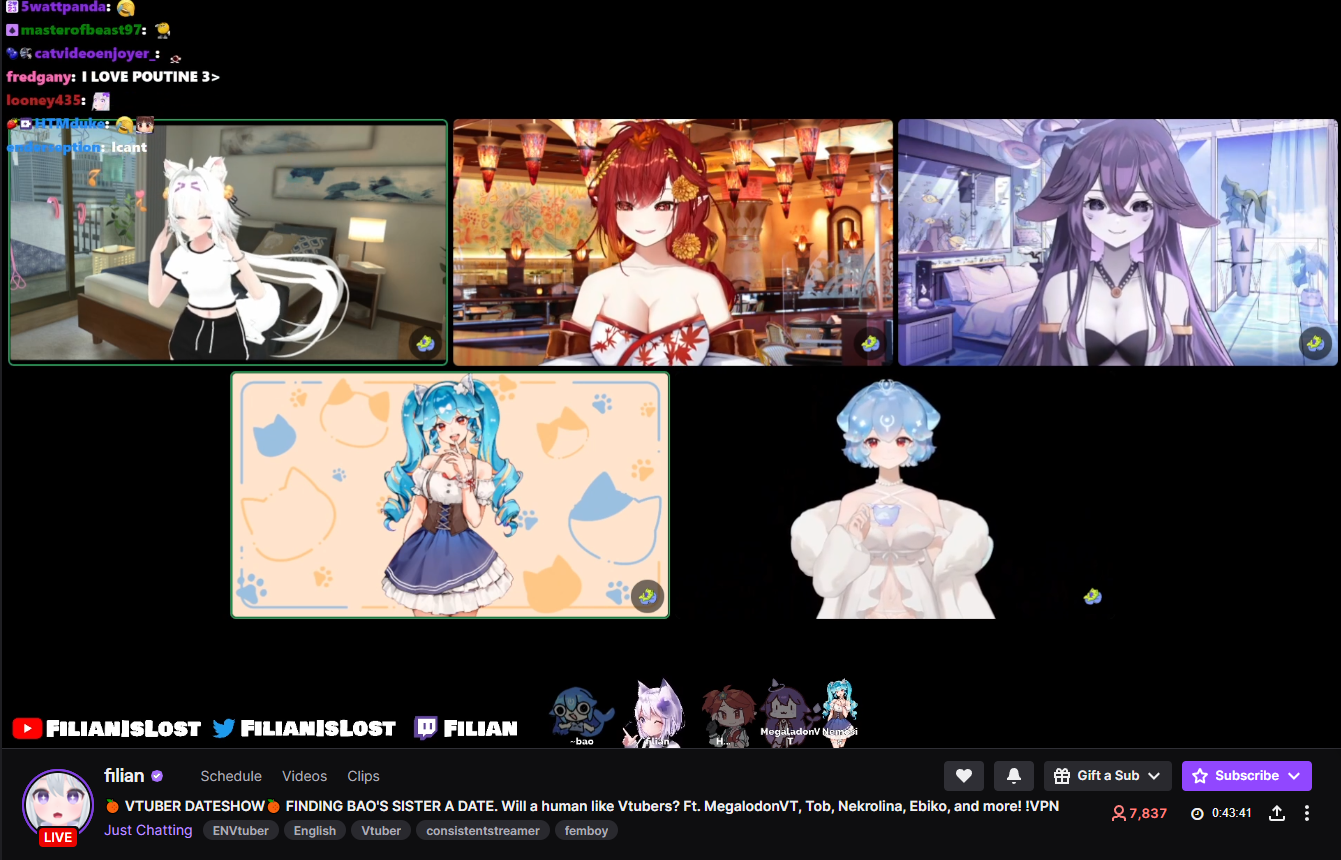Viewport: 1341px width, 860px height.
Task: Click the purple badge before masterofbeast97
Action: [12, 30]
